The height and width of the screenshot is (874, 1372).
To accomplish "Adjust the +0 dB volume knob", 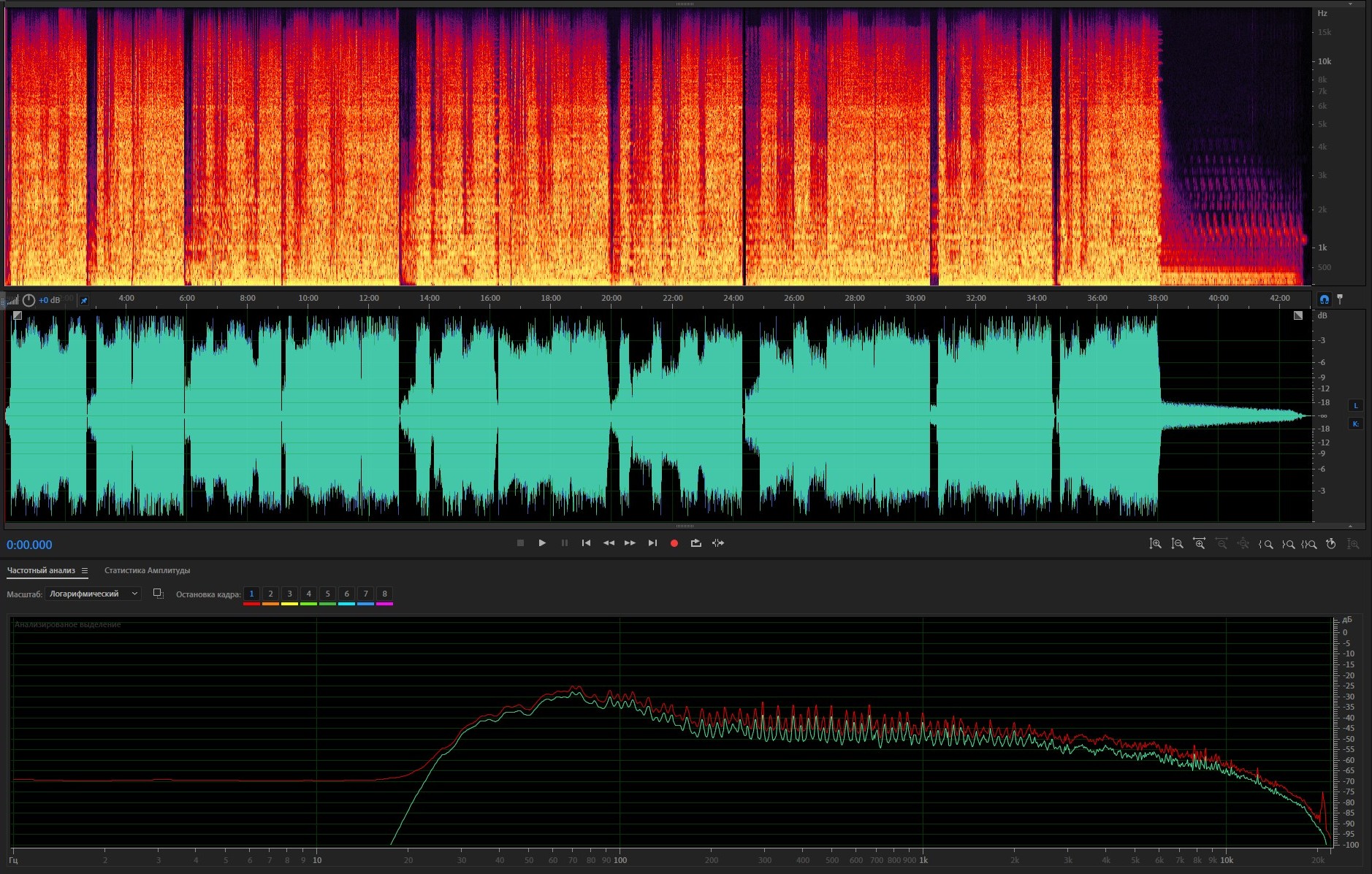I will click(28, 300).
